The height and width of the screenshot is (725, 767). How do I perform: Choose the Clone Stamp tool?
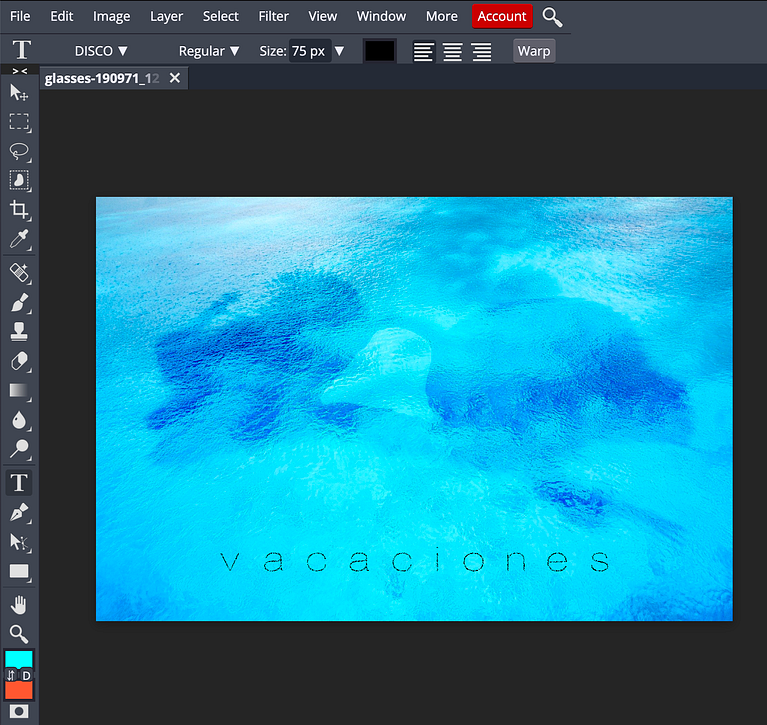(x=19, y=332)
